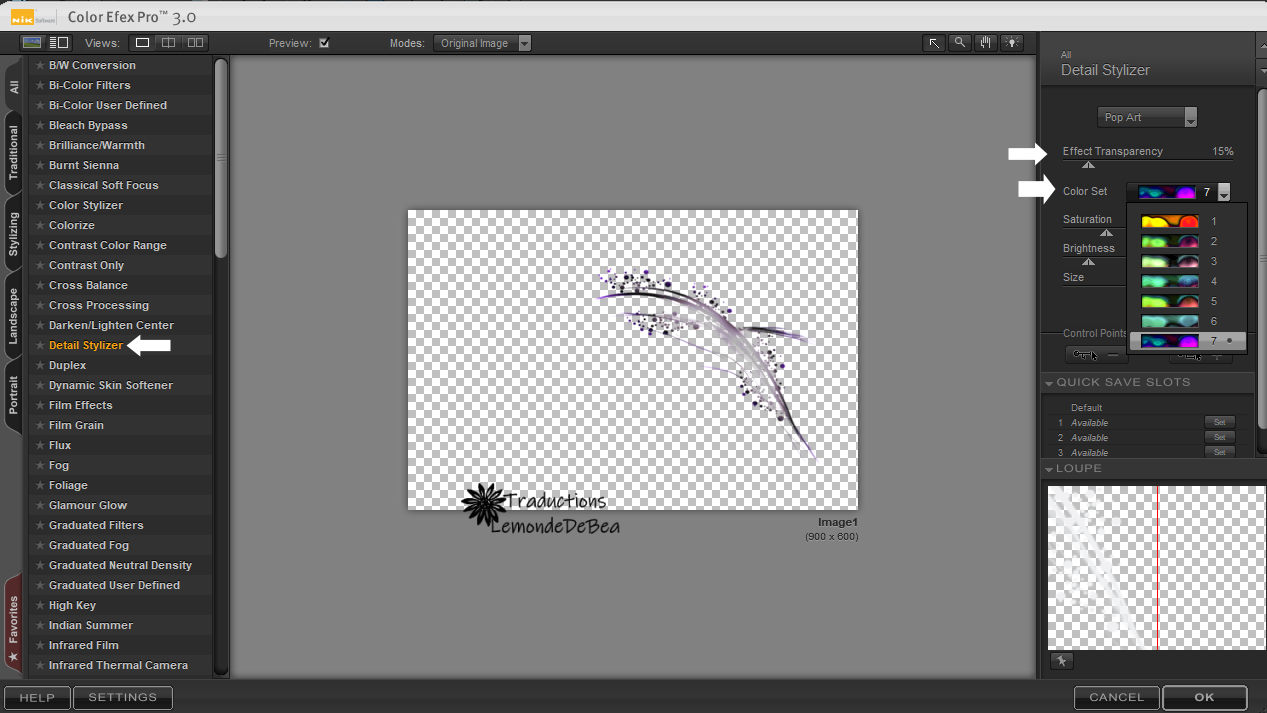This screenshot has height=713, width=1267.
Task: Favorite the Bleach Bypass filter star
Action: [x=40, y=125]
